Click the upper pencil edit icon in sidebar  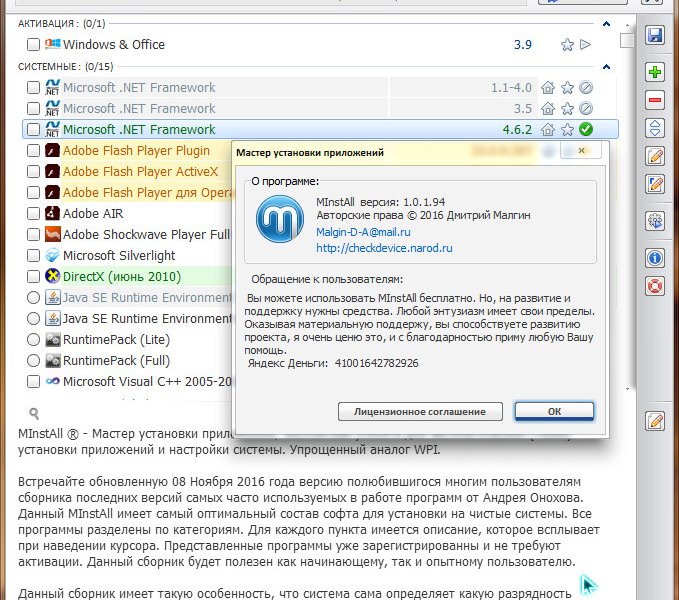[655, 156]
